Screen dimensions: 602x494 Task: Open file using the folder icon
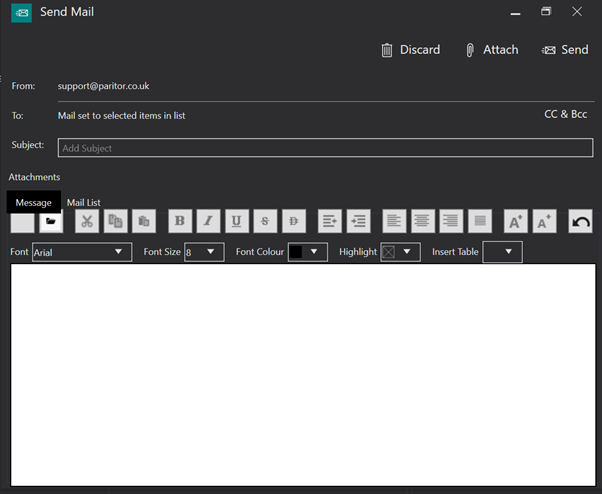tap(51, 221)
